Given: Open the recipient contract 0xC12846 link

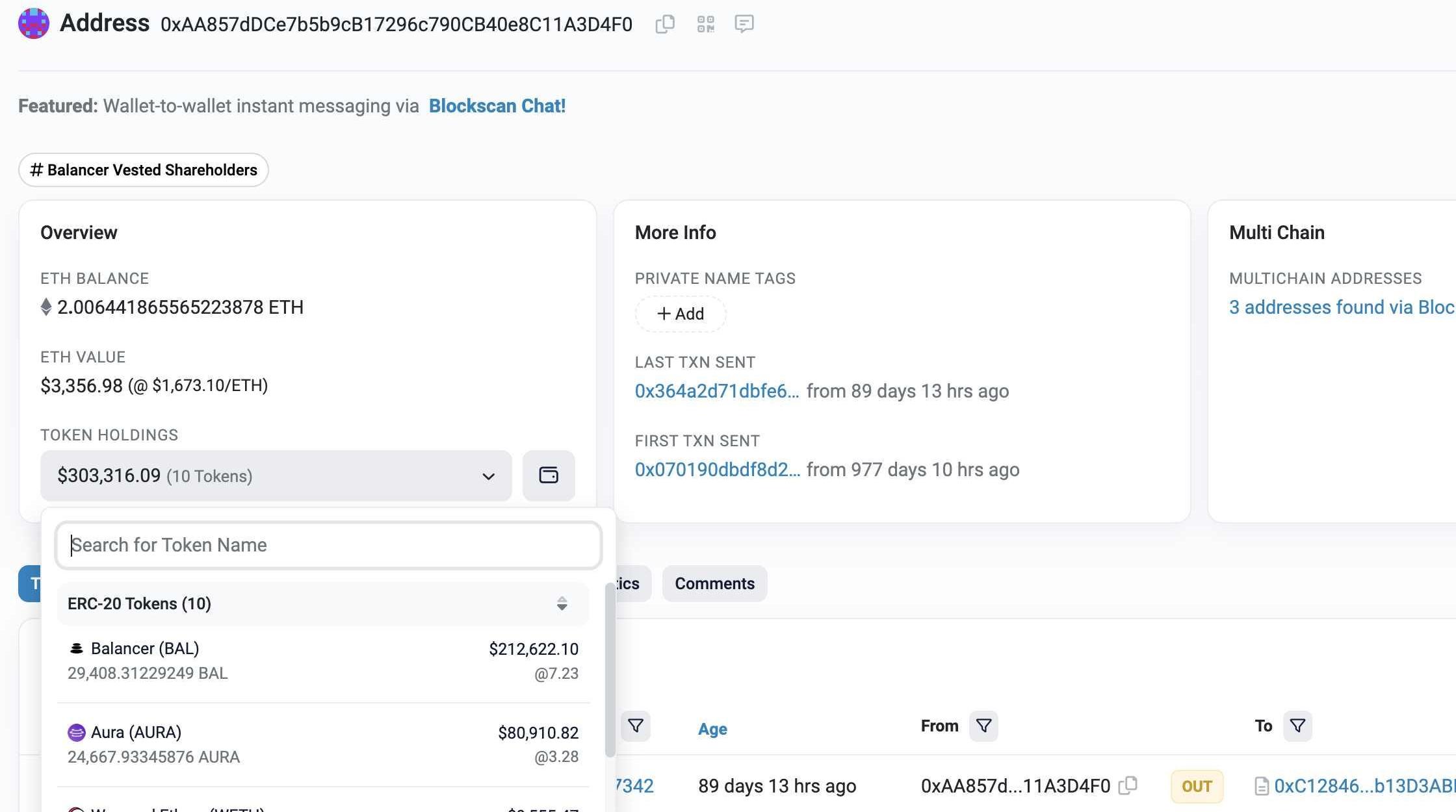Looking at the screenshot, I should (x=1364, y=786).
